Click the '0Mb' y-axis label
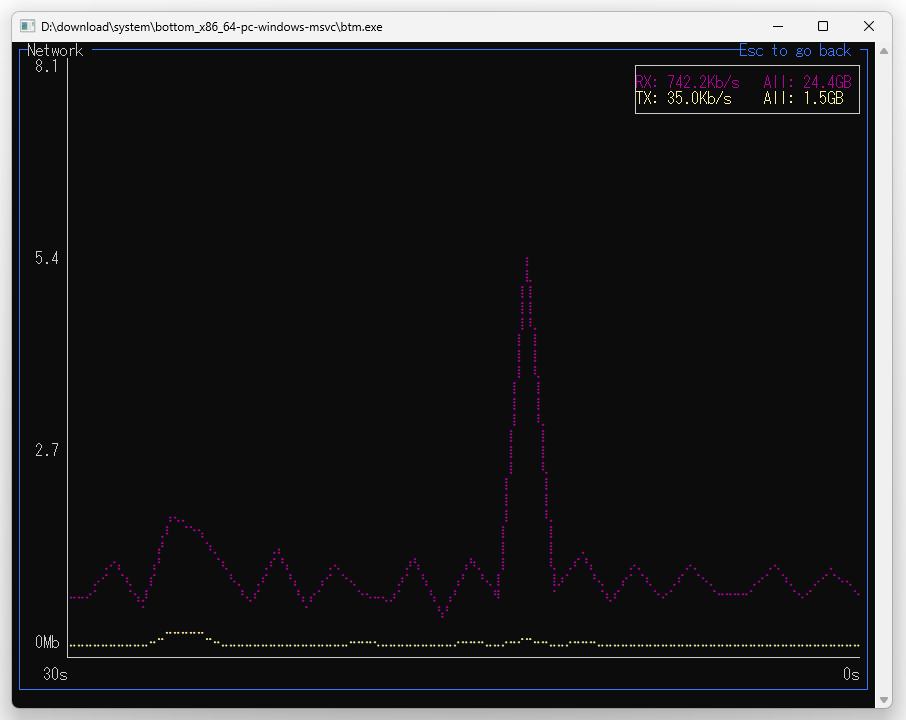 pyautogui.click(x=47, y=642)
